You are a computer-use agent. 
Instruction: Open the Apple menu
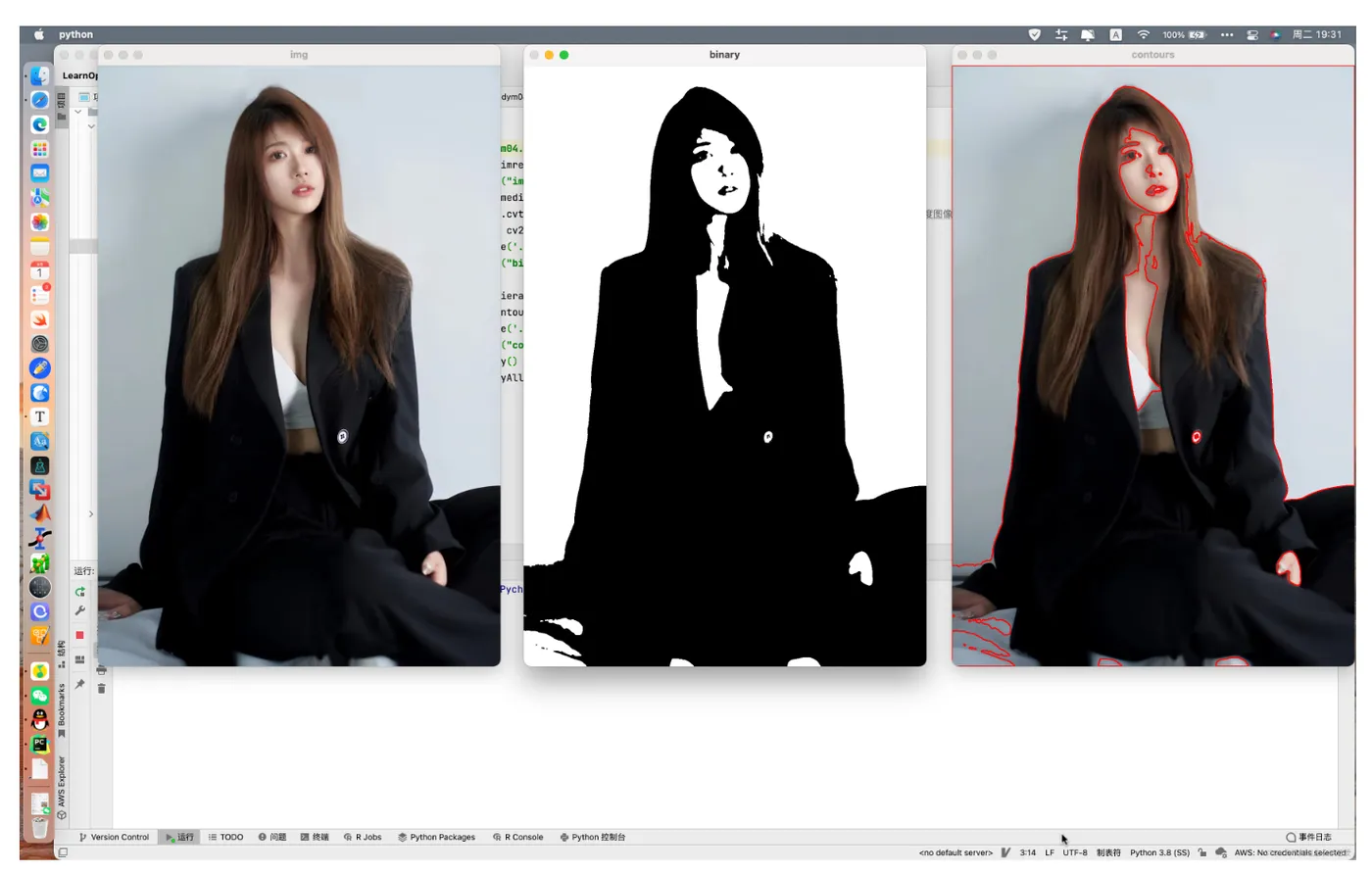pyautogui.click(x=39, y=34)
